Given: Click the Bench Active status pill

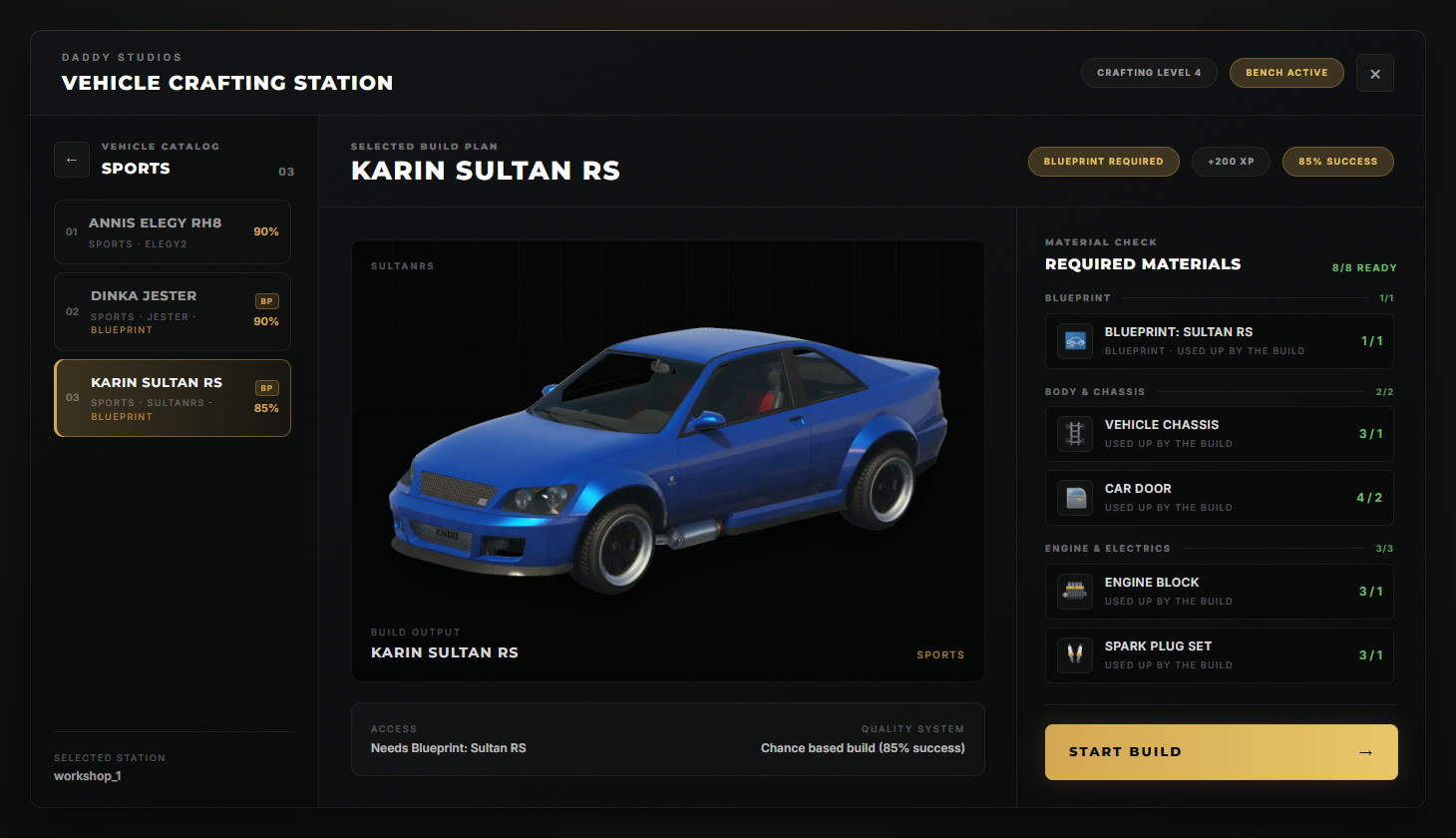Looking at the screenshot, I should pyautogui.click(x=1286, y=73).
